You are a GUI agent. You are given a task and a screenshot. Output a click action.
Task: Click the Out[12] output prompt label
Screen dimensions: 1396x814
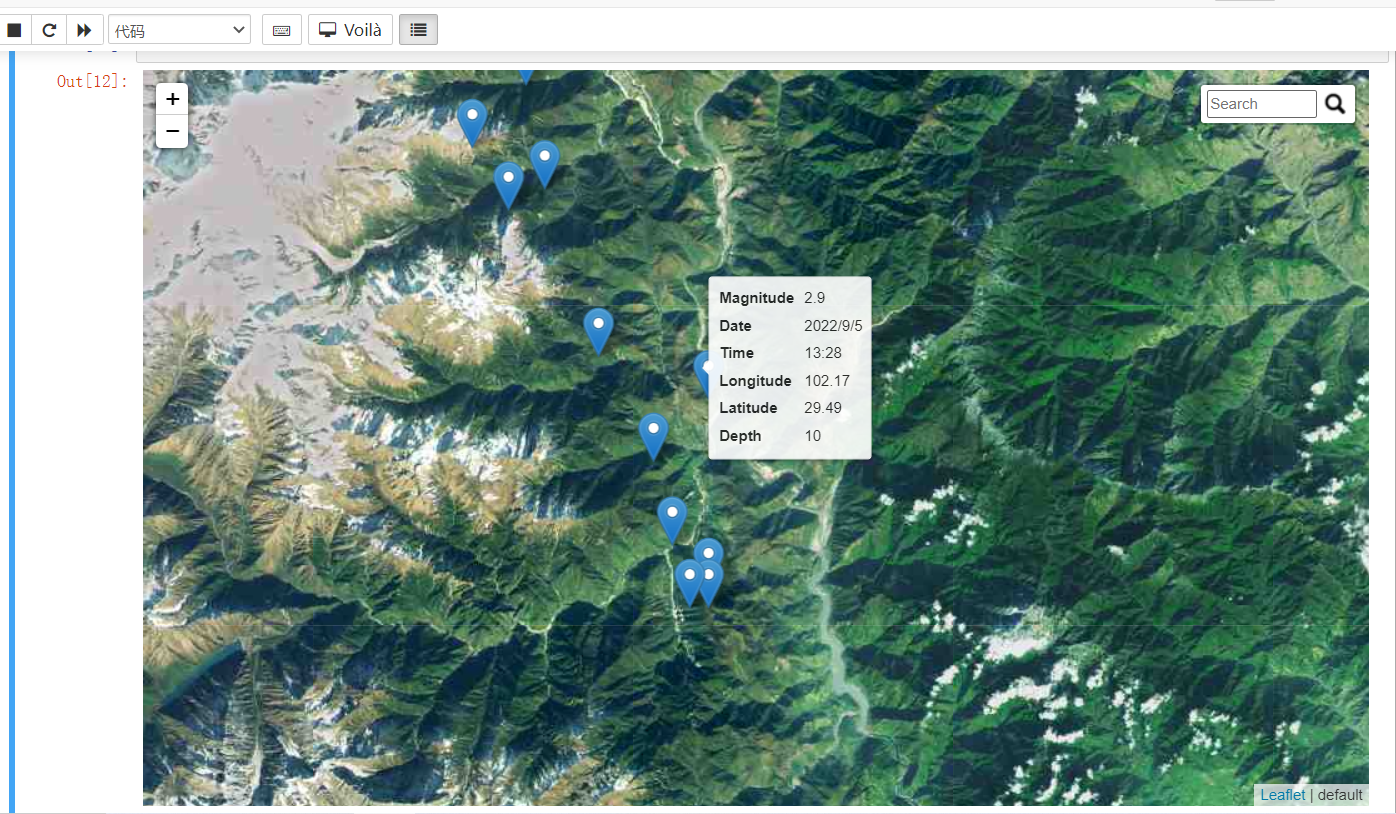click(92, 82)
